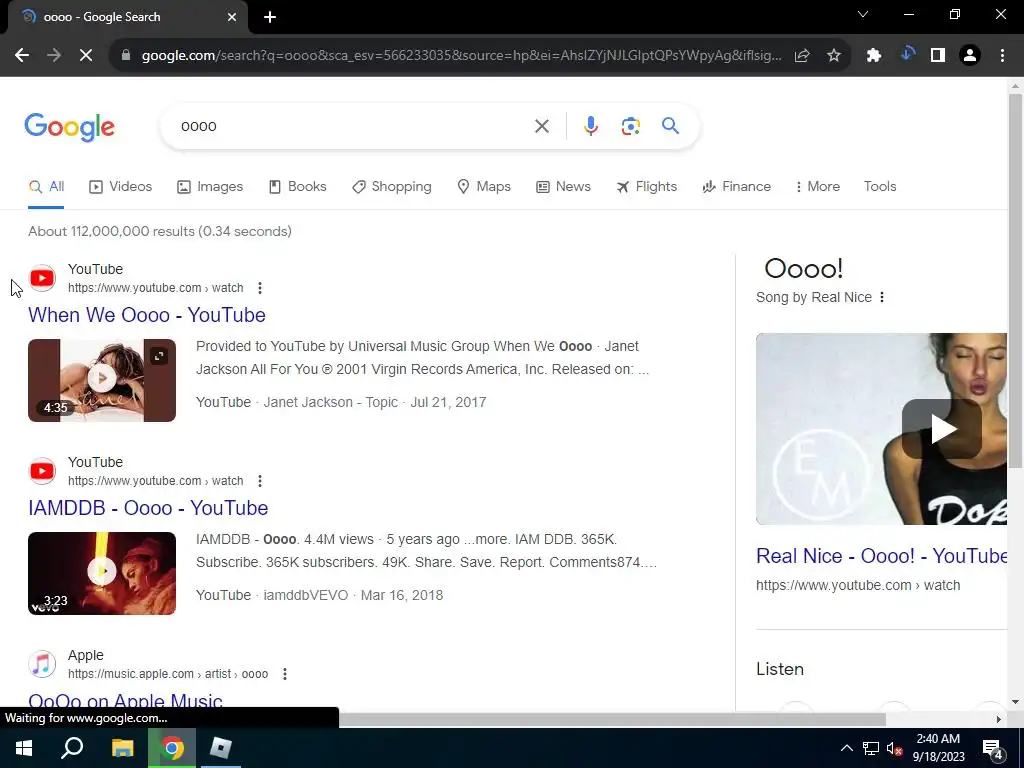Select the All results tab

46,187
